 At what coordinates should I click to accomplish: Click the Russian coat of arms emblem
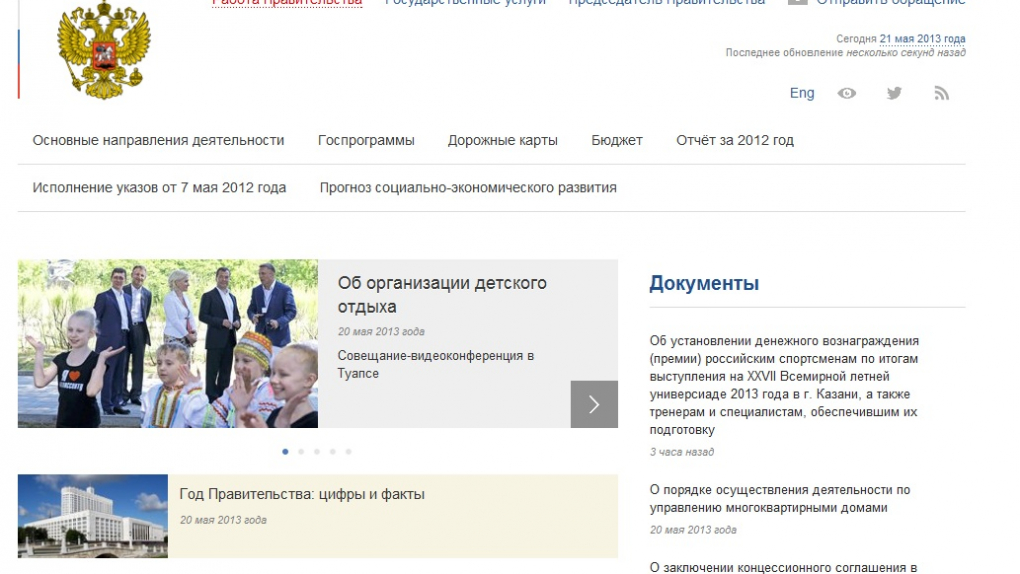pos(104,49)
